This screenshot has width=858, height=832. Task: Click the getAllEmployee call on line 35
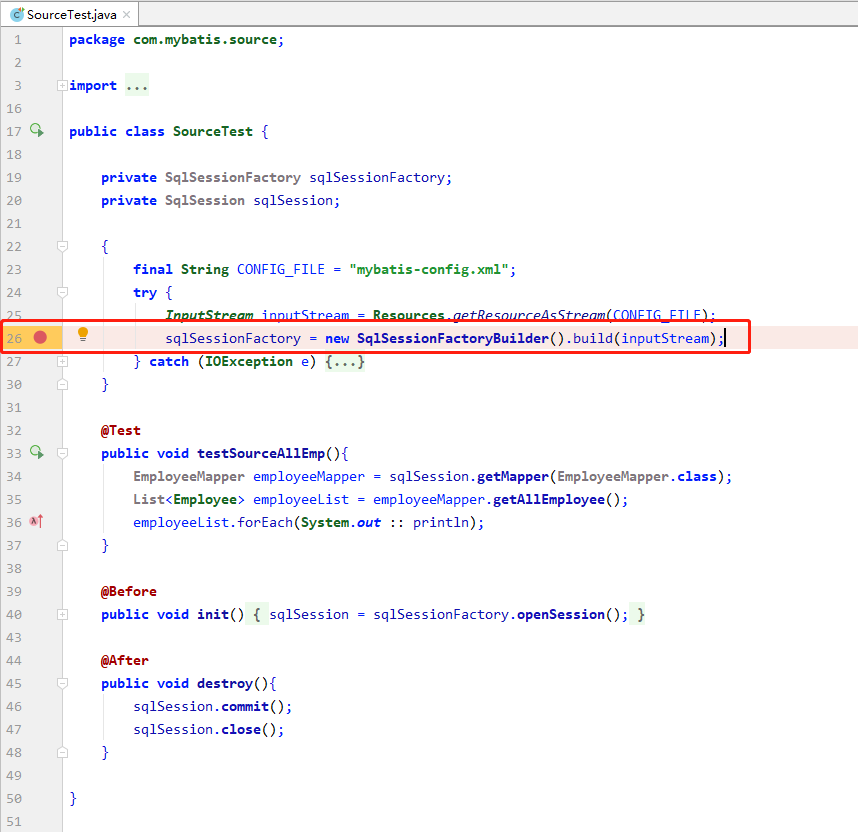click(549, 499)
